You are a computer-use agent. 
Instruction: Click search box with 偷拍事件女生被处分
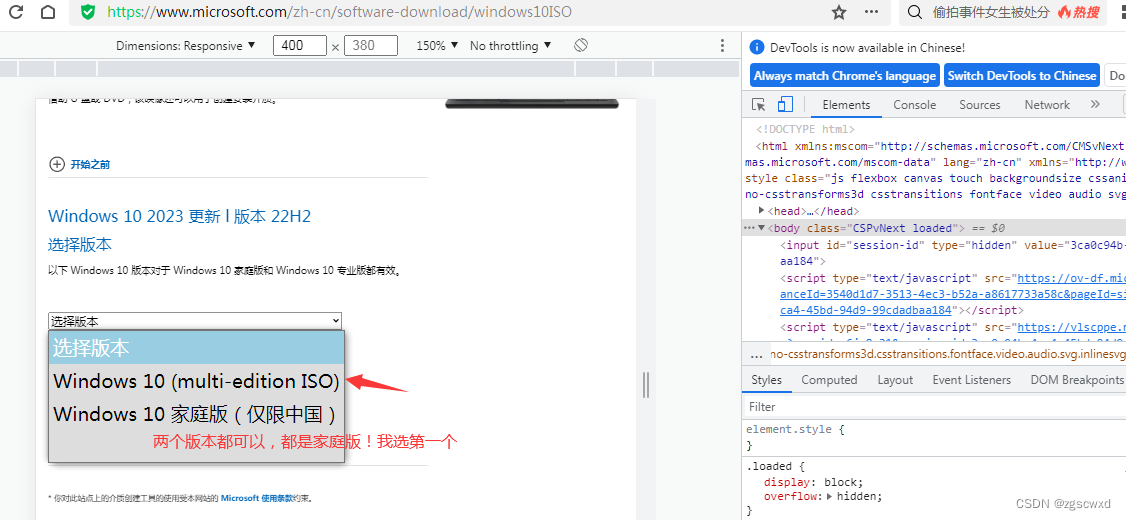[x=990, y=12]
